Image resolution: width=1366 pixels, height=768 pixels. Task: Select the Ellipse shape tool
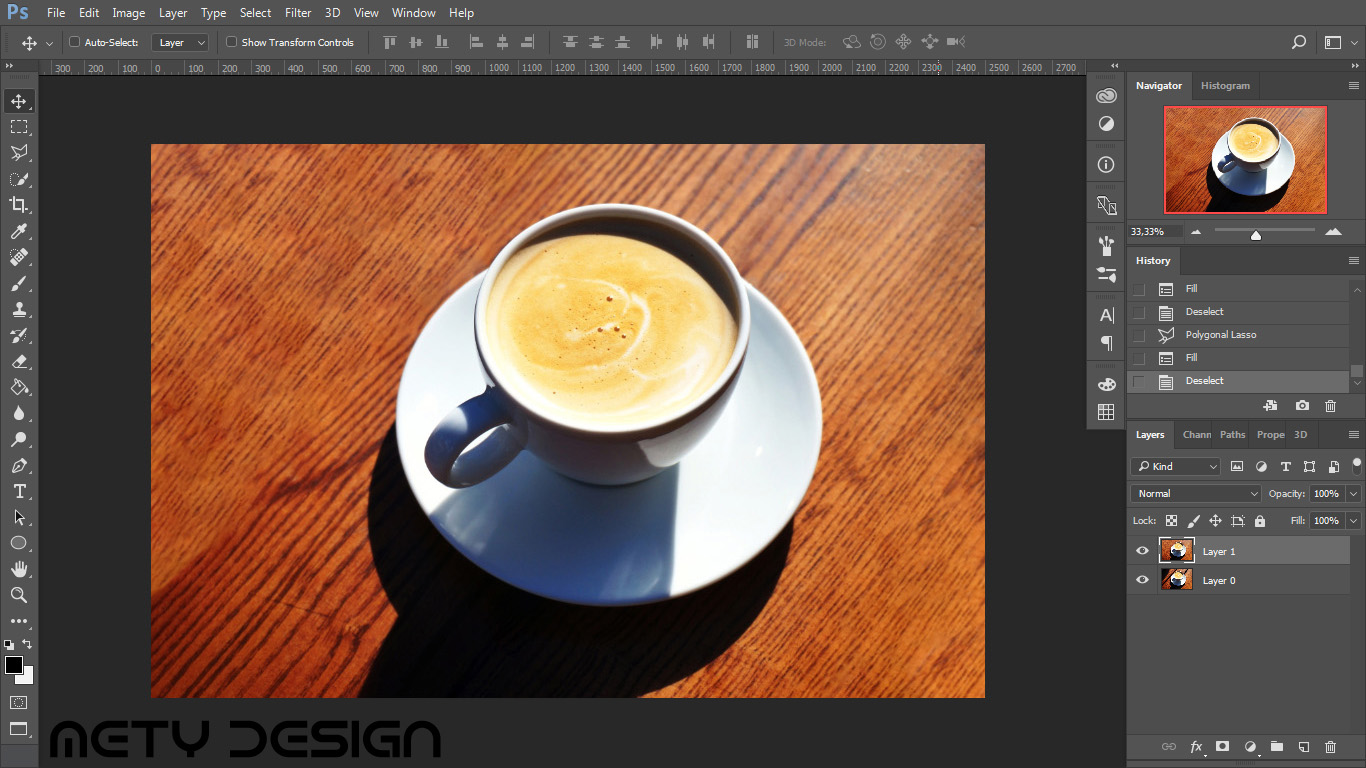coord(19,543)
